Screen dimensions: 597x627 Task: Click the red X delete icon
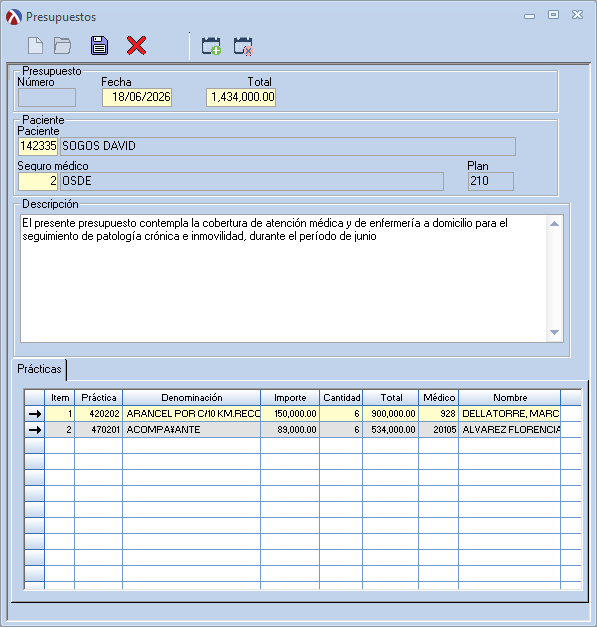point(136,45)
